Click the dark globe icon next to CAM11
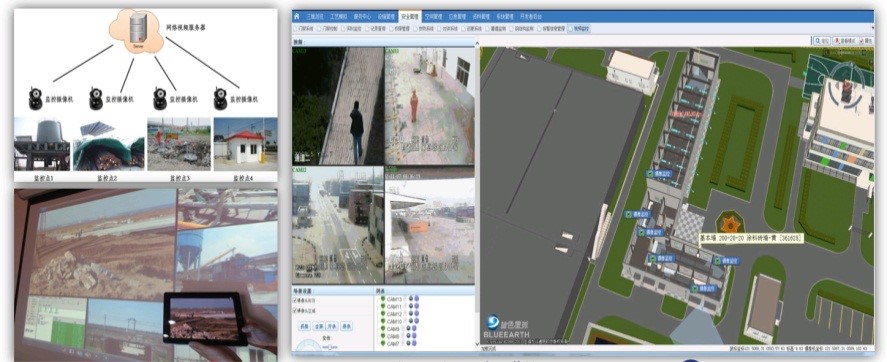The width and height of the screenshot is (887, 362). coord(410,307)
